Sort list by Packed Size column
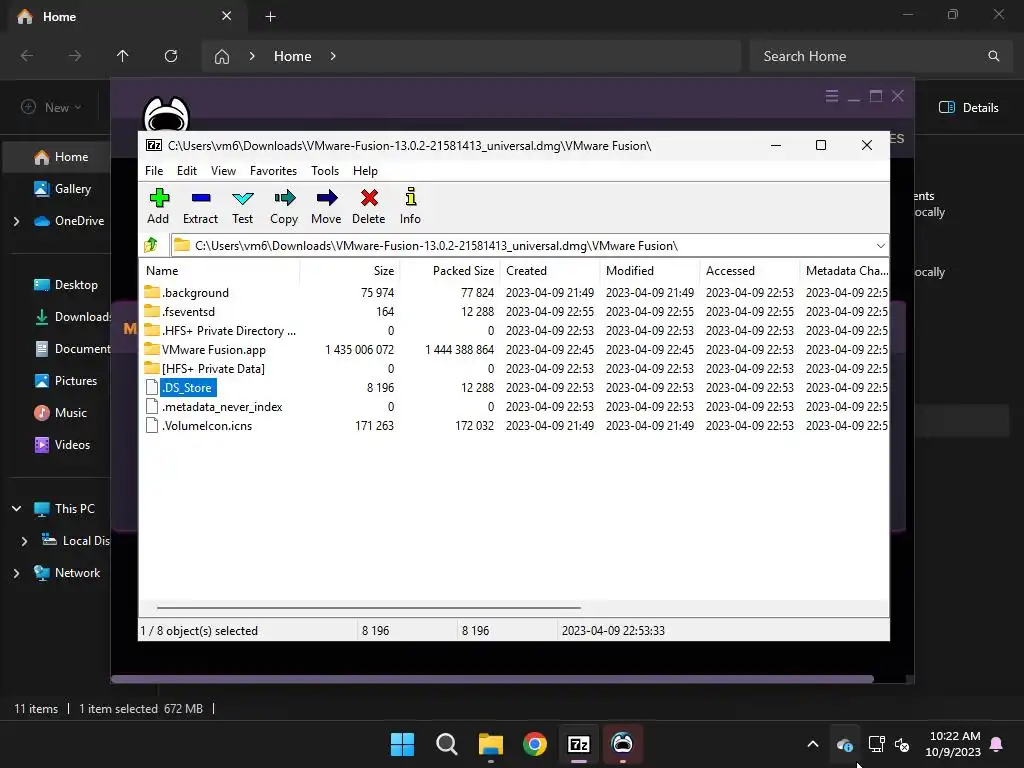 [x=450, y=270]
